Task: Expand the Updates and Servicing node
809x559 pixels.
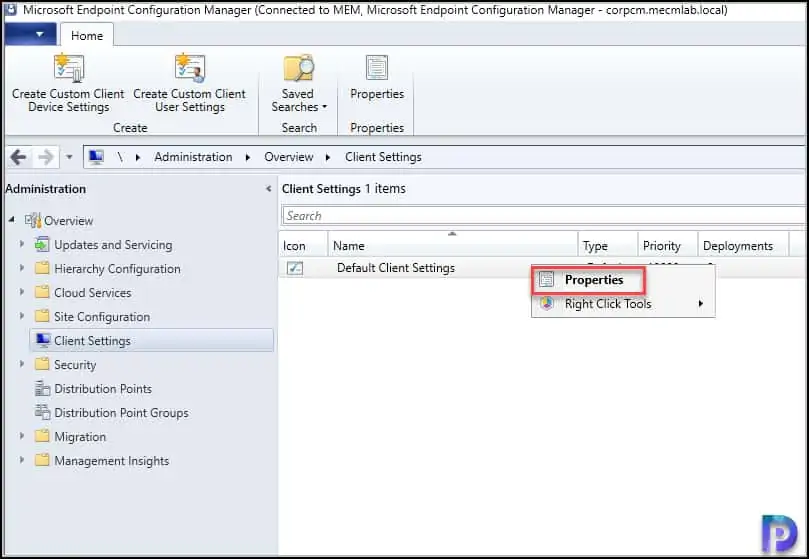Action: coord(22,244)
